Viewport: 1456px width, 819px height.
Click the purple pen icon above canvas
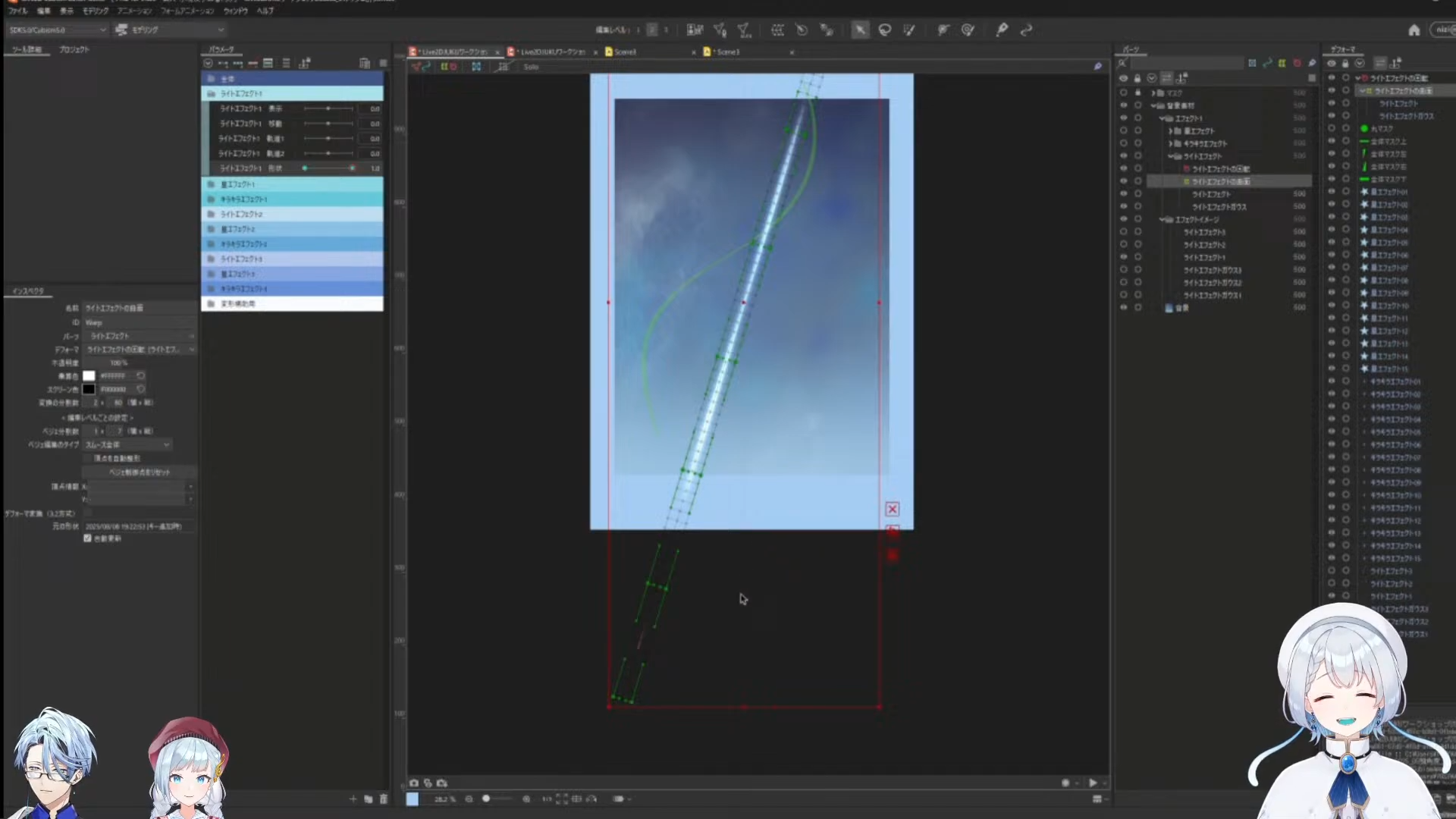tap(1097, 66)
